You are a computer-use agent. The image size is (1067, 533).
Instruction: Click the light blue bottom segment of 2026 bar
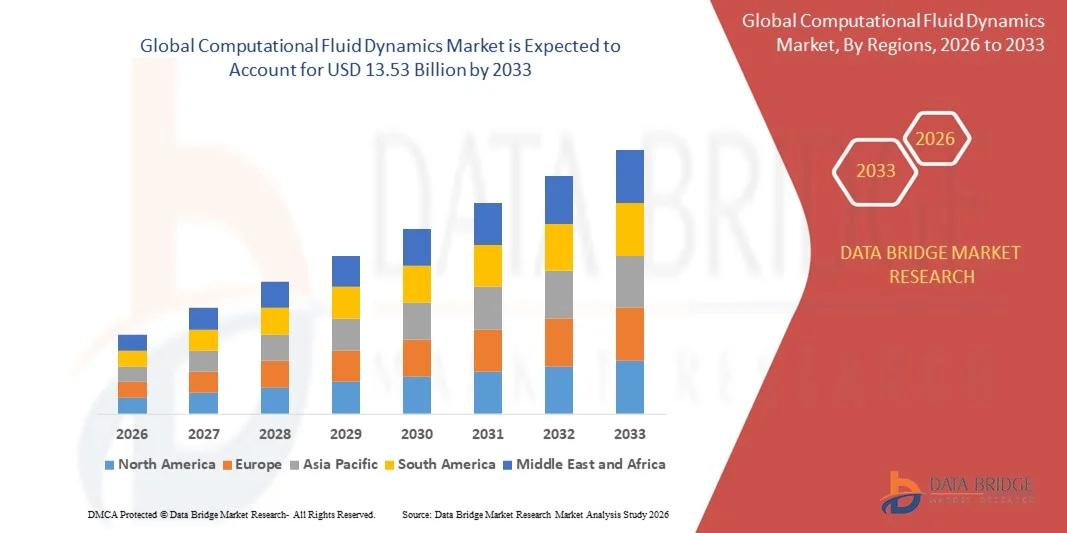coord(132,405)
